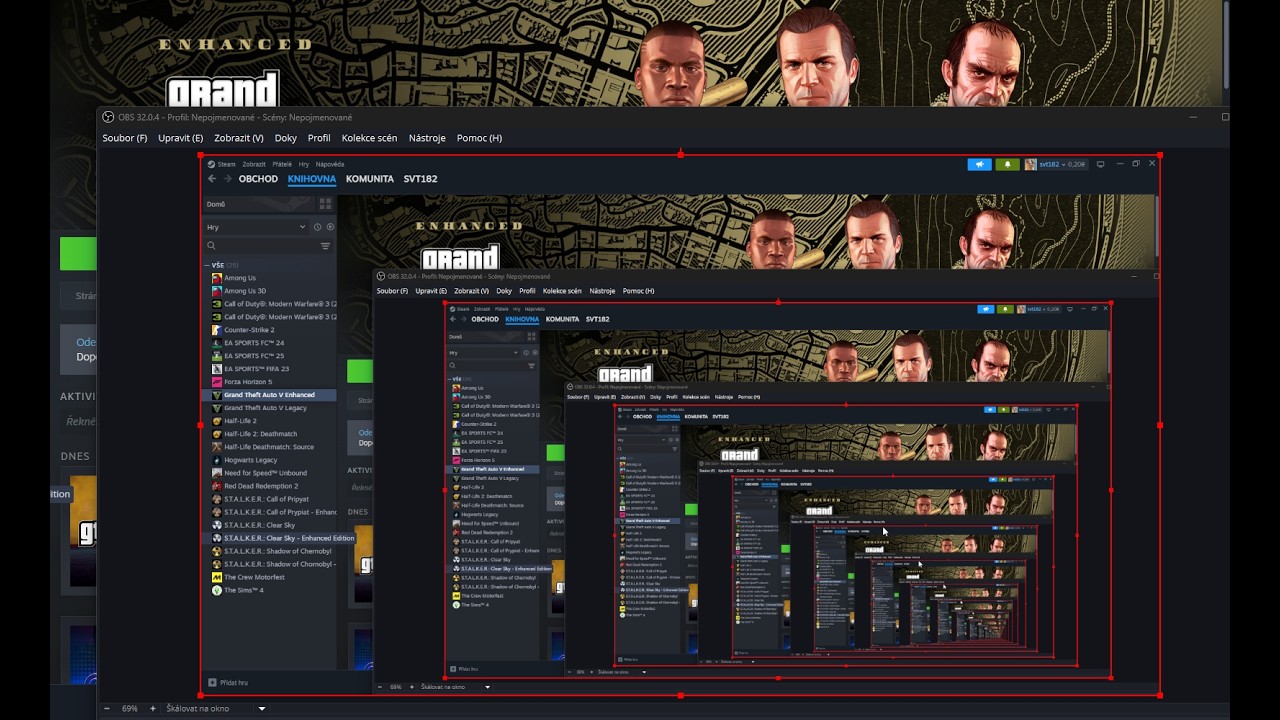Click the yellow Crew Motorfest game icon in the largest Steam library list
1280x720 pixels.
pyautogui.click(x=217, y=577)
